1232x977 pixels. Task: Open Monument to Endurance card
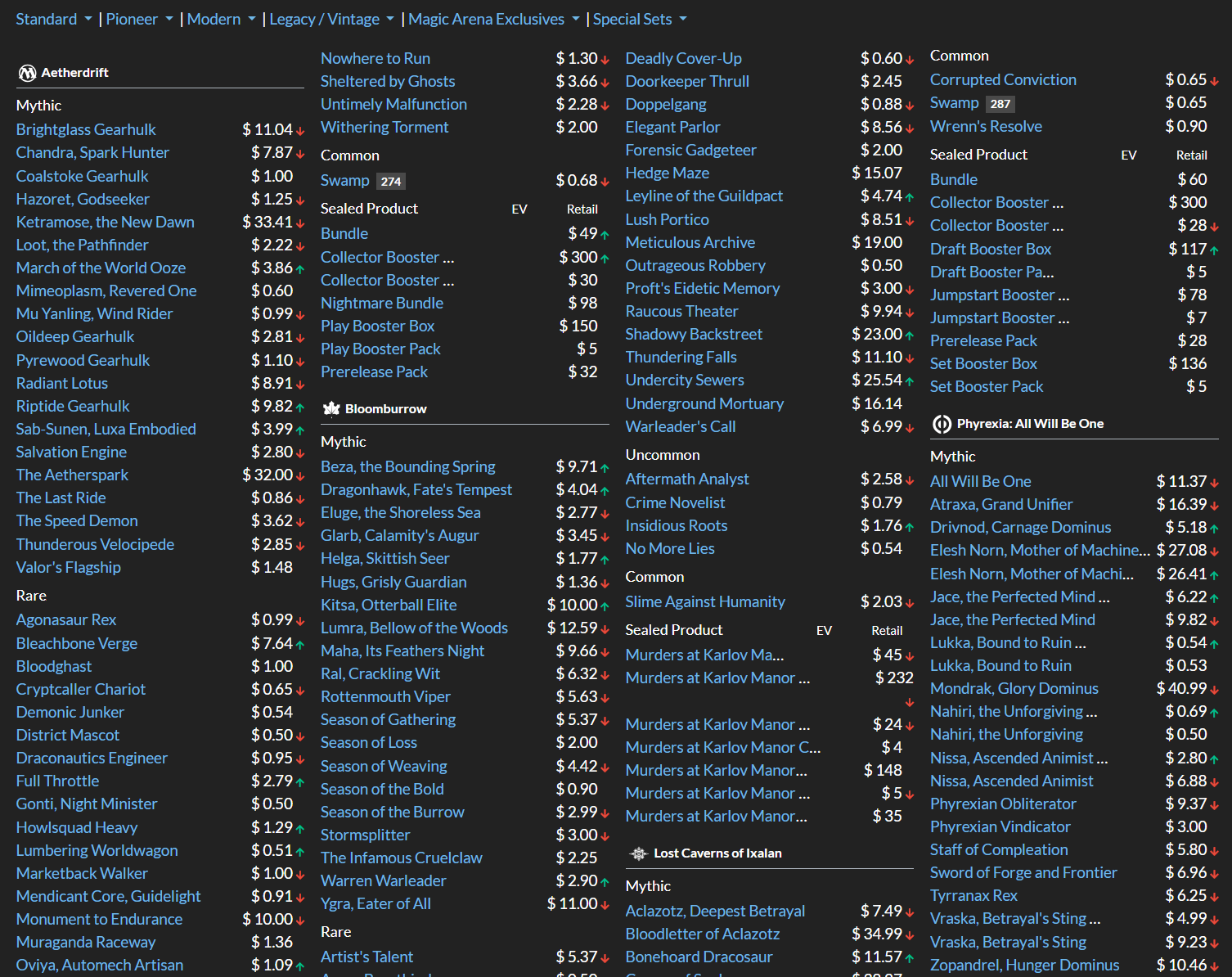tap(100, 919)
